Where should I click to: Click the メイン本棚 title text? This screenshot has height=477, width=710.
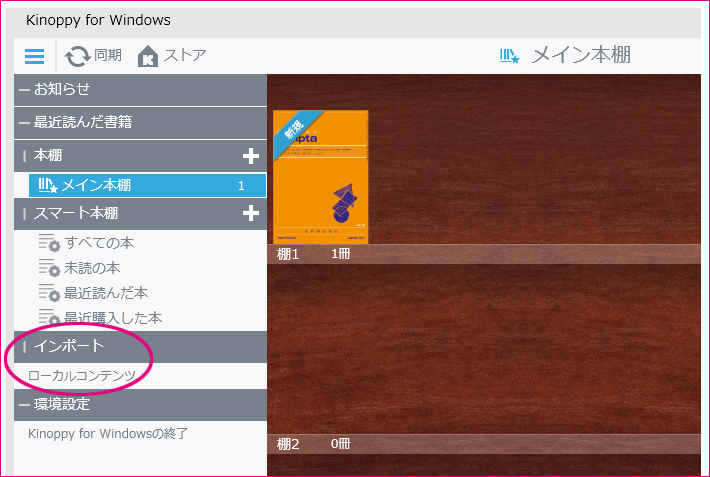[x=581, y=55]
